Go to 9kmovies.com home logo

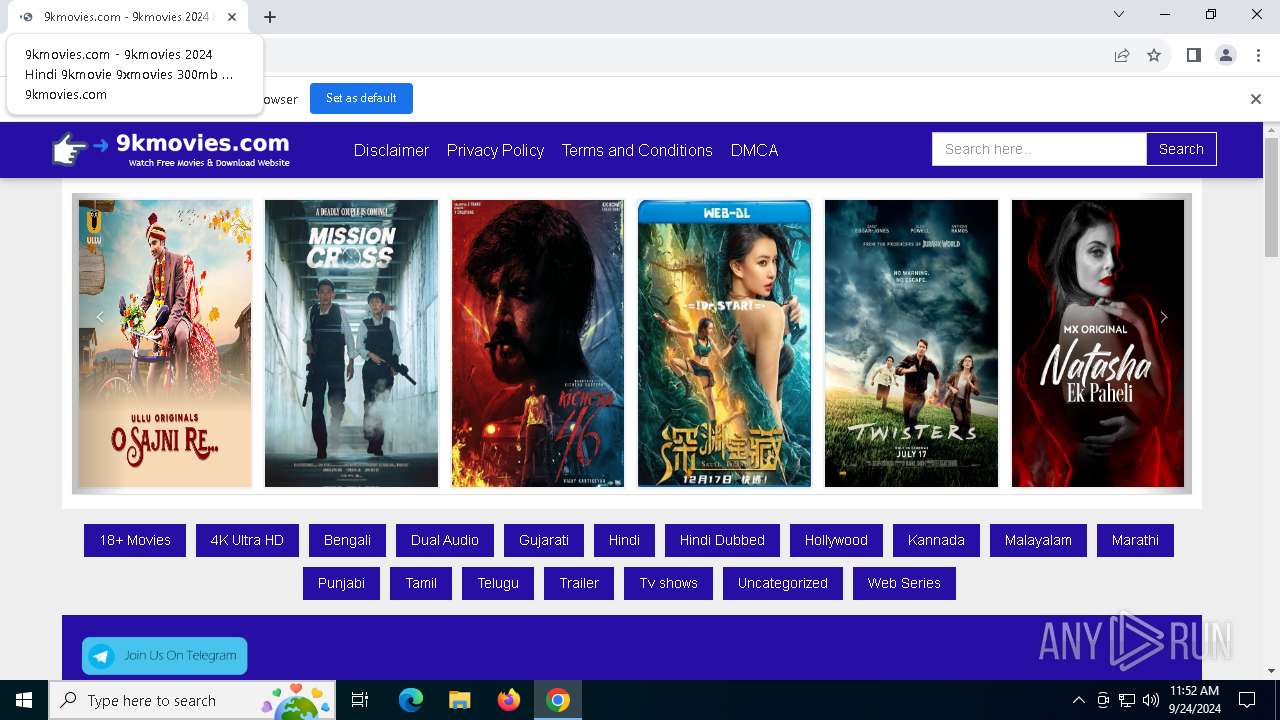[171, 149]
